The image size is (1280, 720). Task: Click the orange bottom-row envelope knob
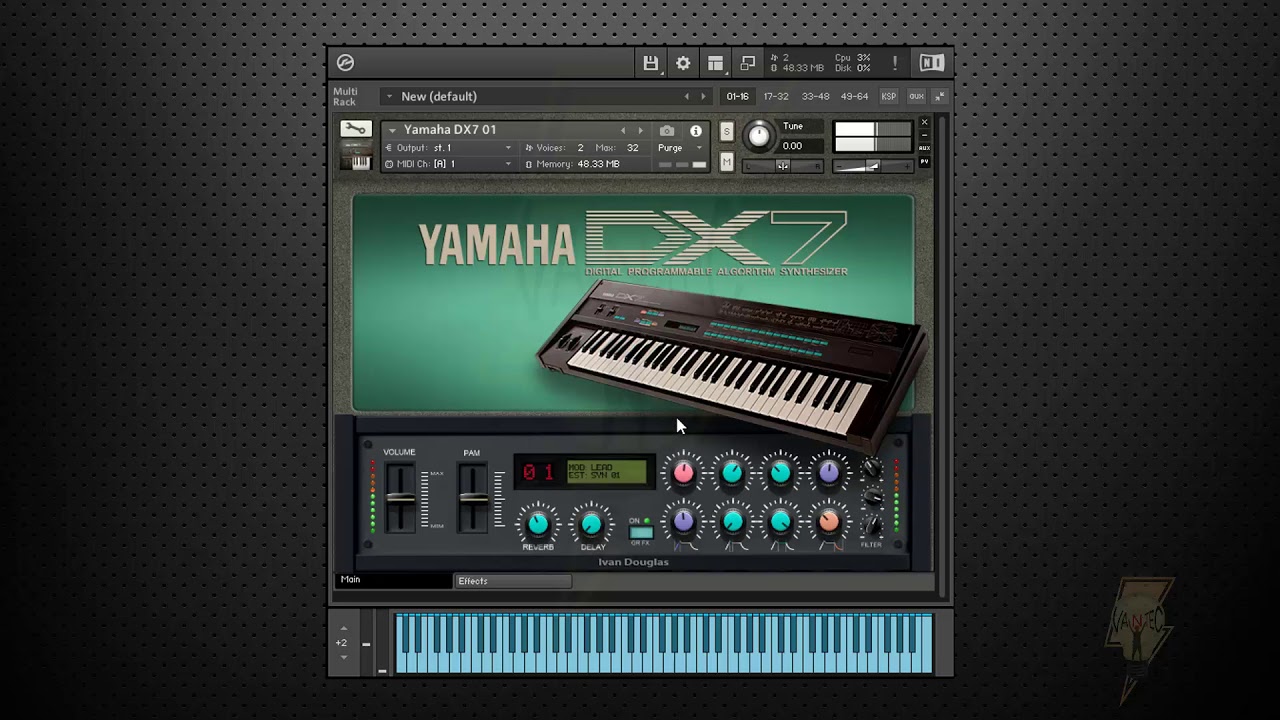click(x=829, y=521)
